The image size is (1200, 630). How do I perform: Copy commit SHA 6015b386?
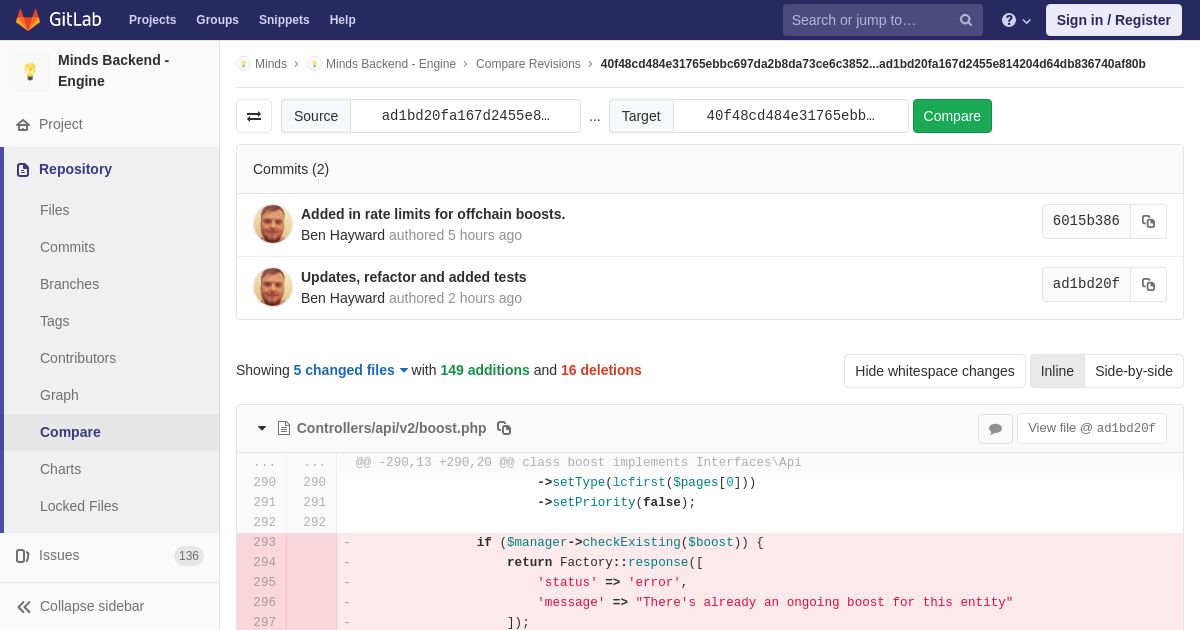pyautogui.click(x=1148, y=221)
